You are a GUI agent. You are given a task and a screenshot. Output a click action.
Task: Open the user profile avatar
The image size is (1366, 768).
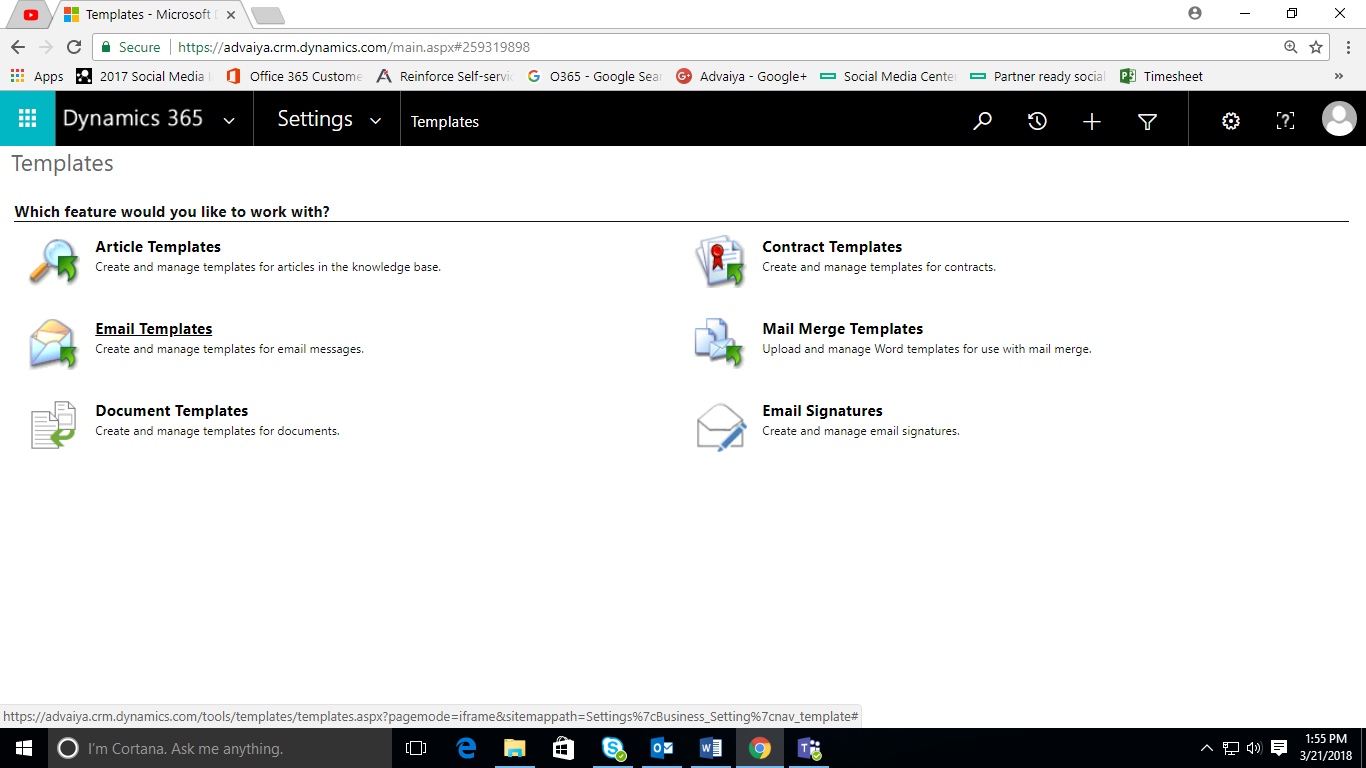click(1339, 119)
